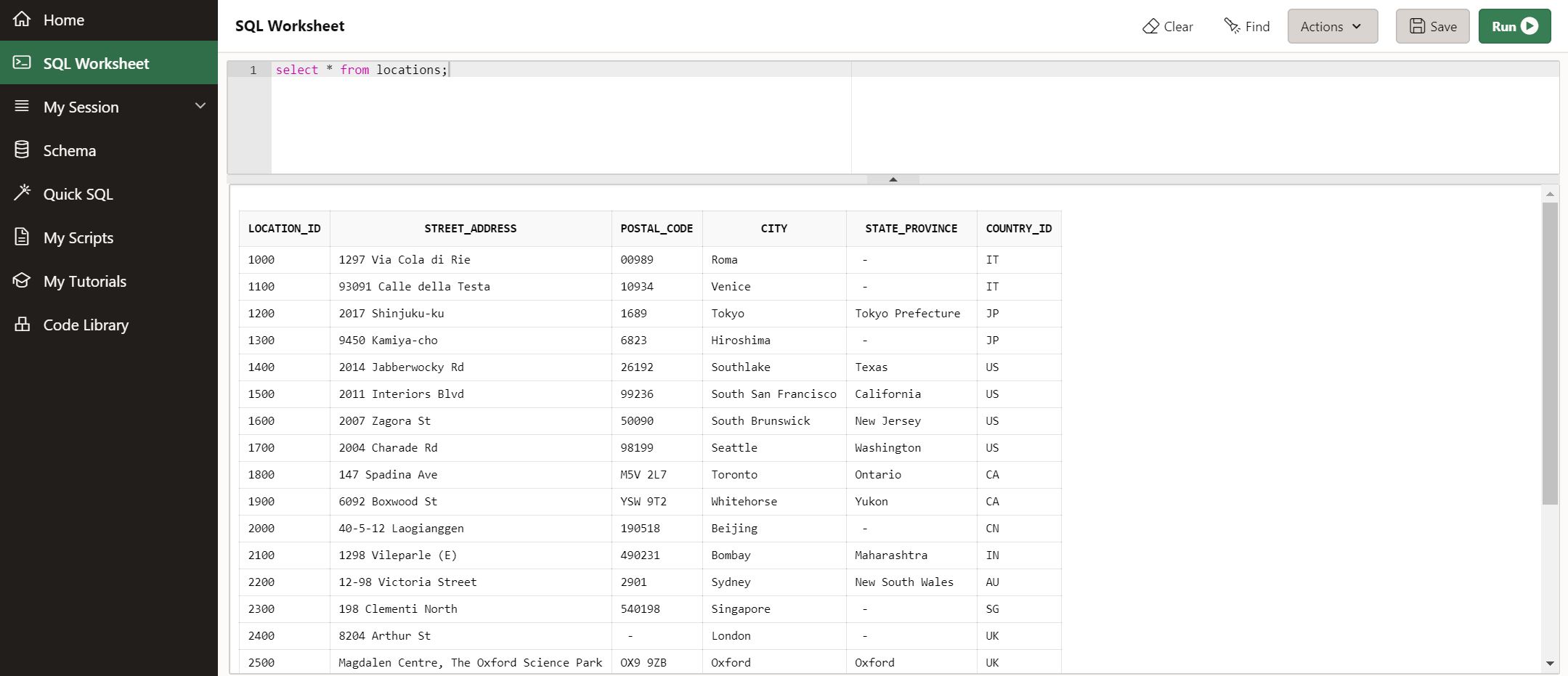The width and height of the screenshot is (1568, 676).
Task: Click the play icon in Run button
Action: pyautogui.click(x=1530, y=26)
